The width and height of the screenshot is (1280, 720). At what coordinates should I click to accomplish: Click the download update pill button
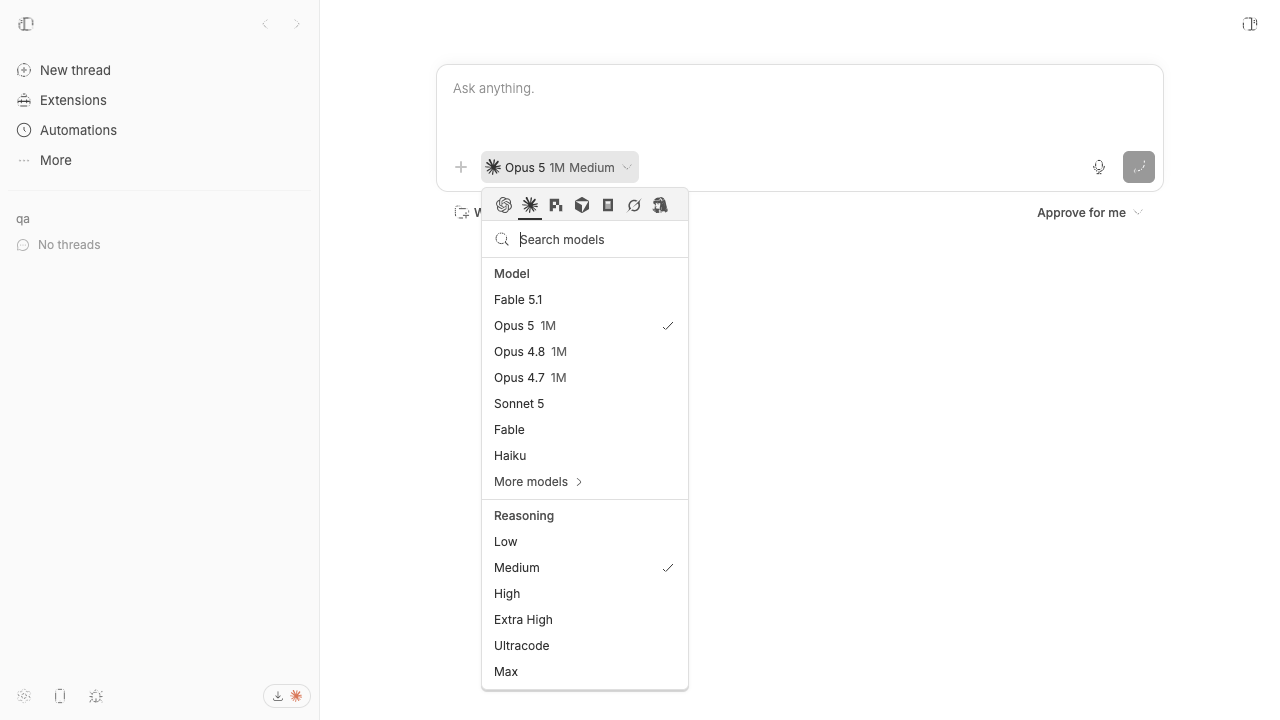point(287,696)
